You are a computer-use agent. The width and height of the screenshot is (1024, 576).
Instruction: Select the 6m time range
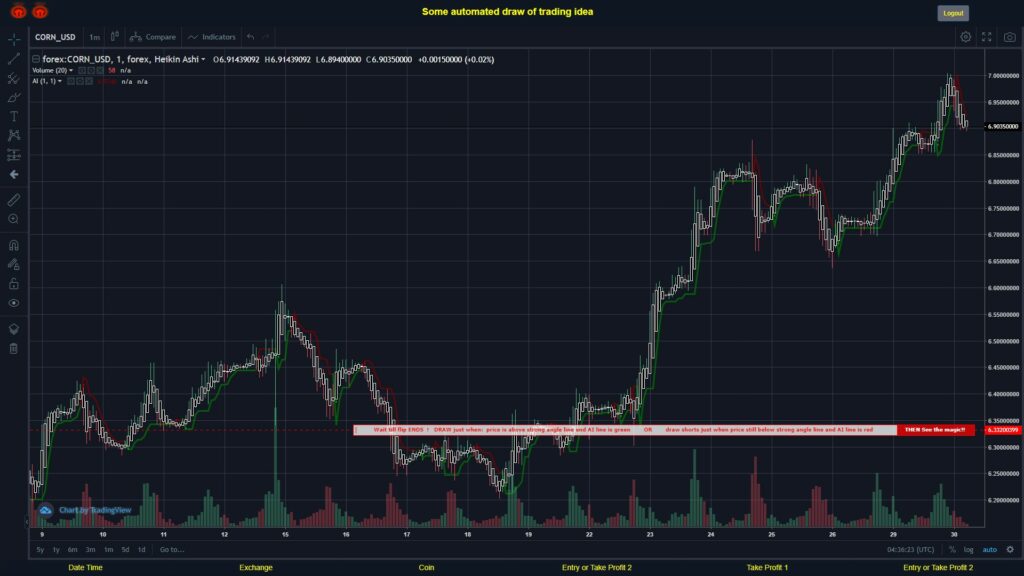coord(72,550)
